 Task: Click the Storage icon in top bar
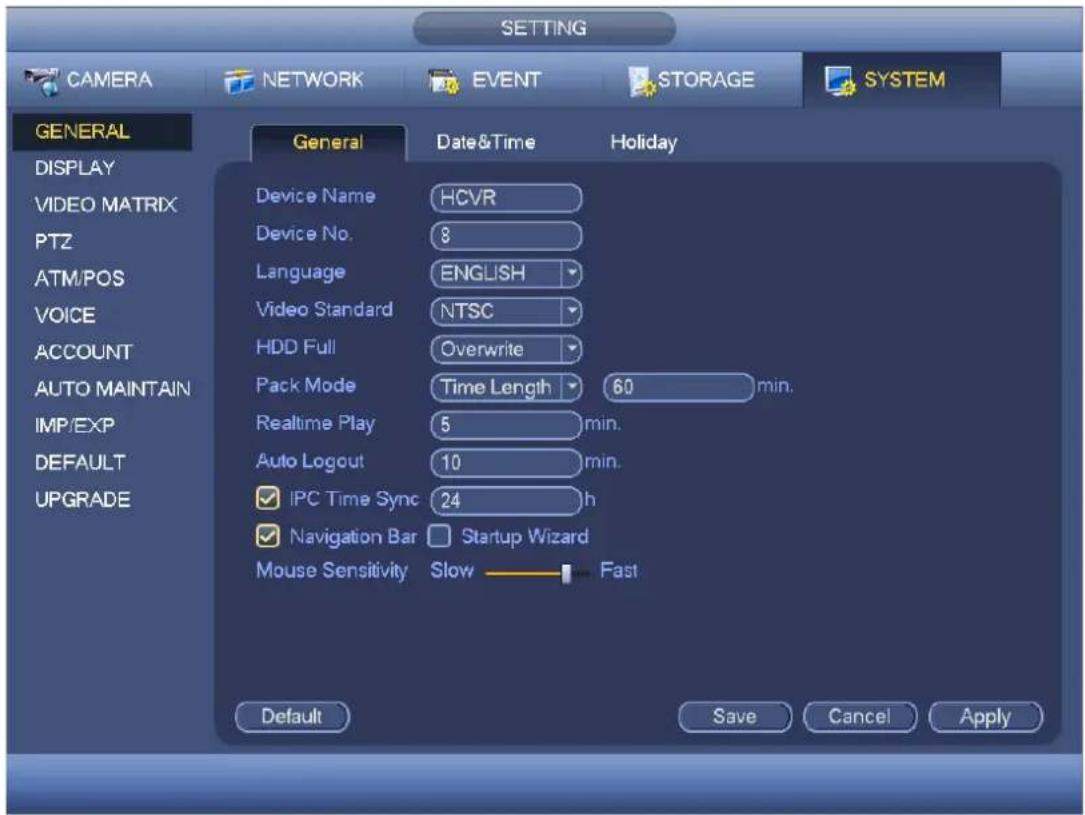pos(641,81)
